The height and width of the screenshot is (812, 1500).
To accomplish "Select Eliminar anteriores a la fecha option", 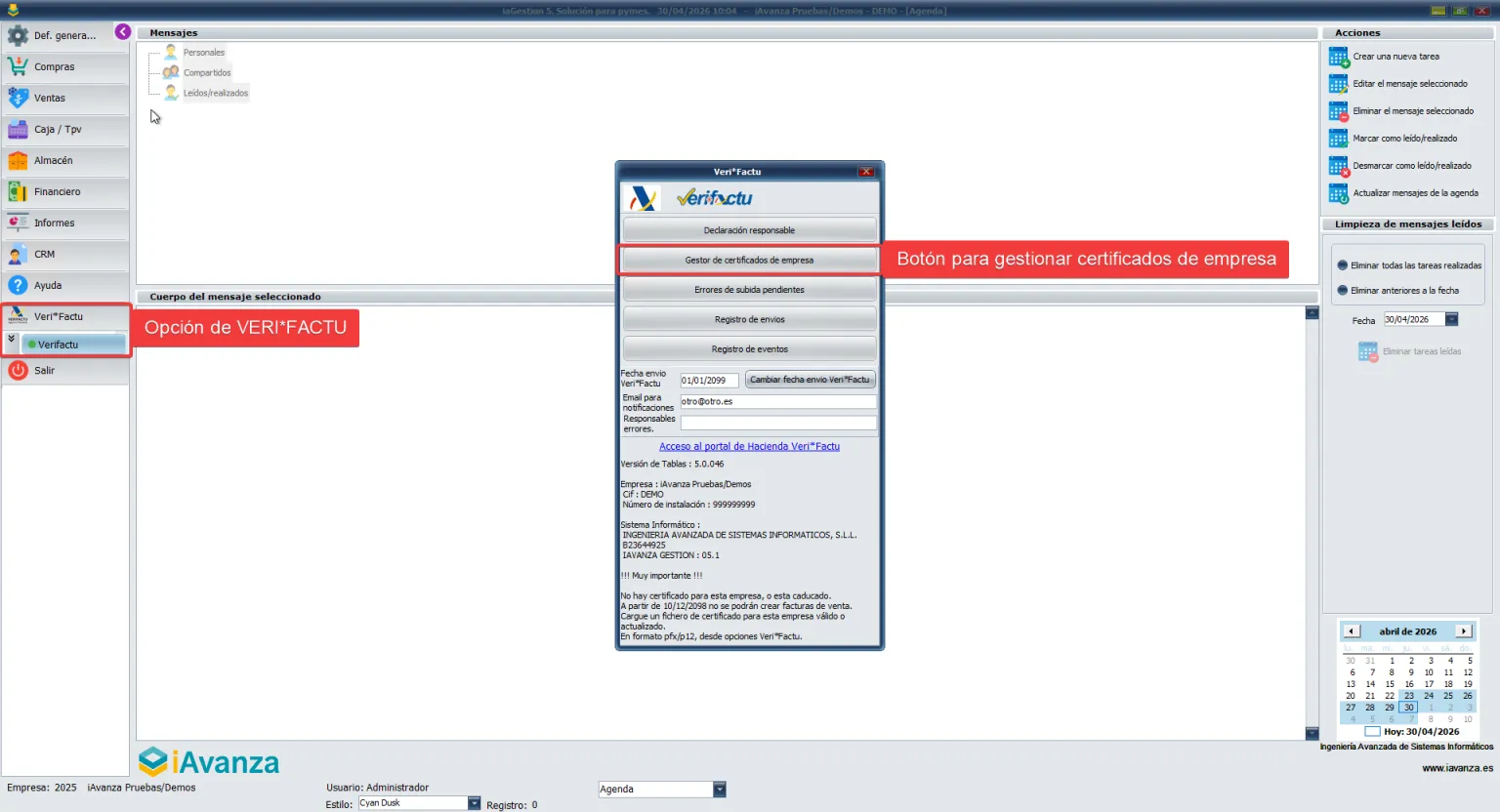I will click(x=1343, y=291).
